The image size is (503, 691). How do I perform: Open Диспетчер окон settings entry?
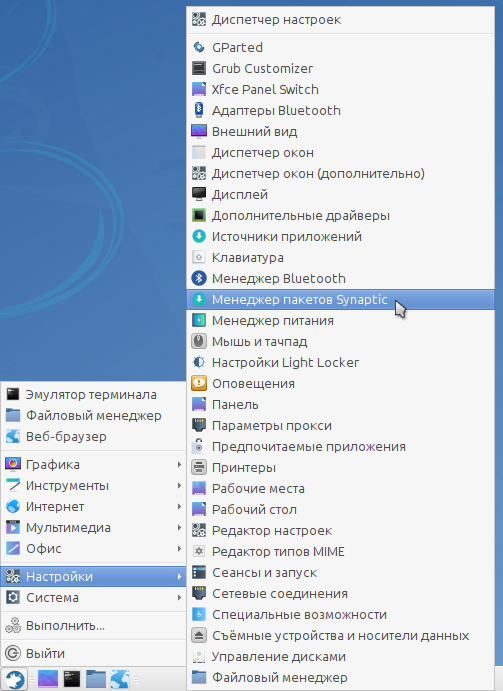coord(340,152)
